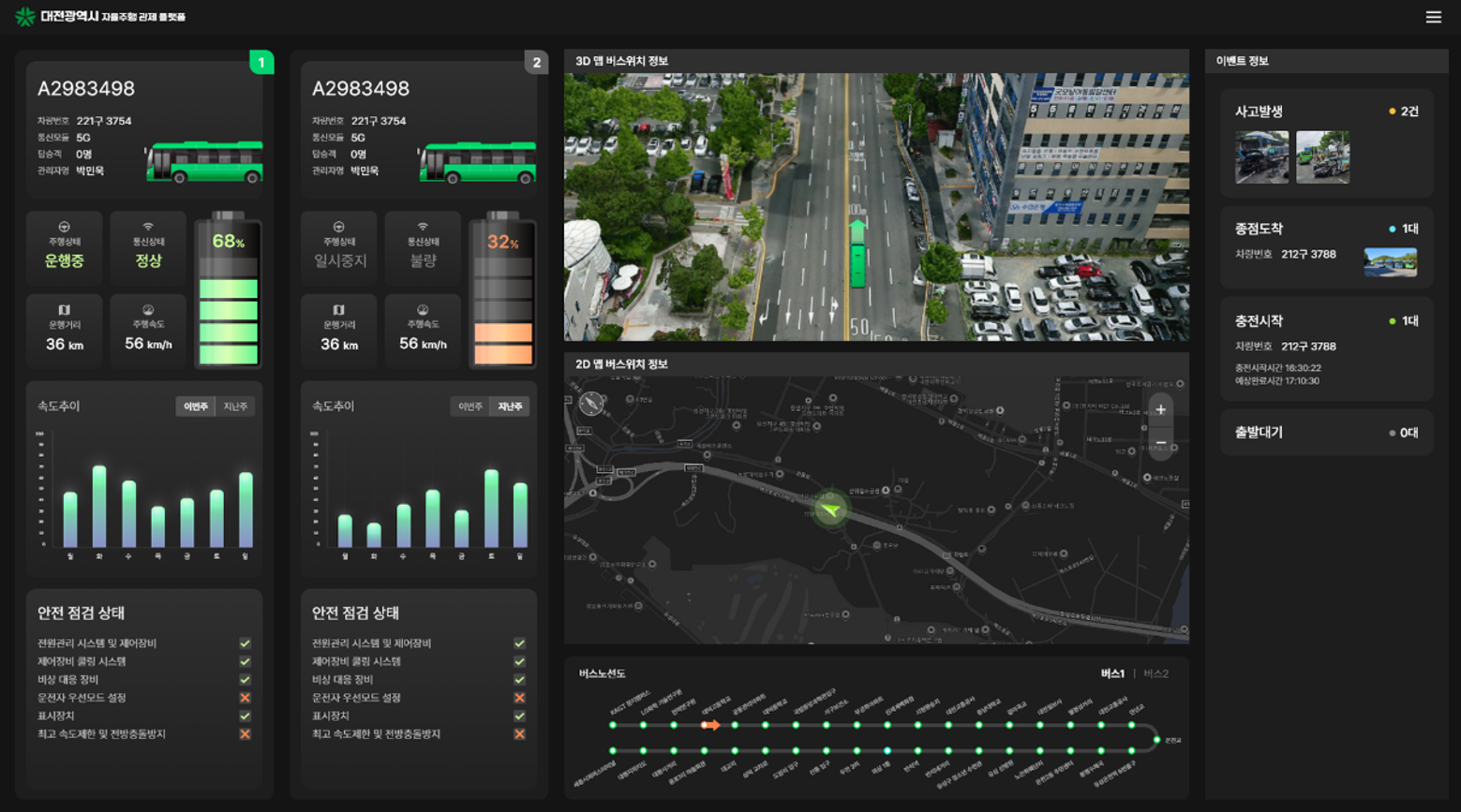This screenshot has width=1461, height=812.
Task: Click the compass icon on 2D map
Action: [591, 403]
